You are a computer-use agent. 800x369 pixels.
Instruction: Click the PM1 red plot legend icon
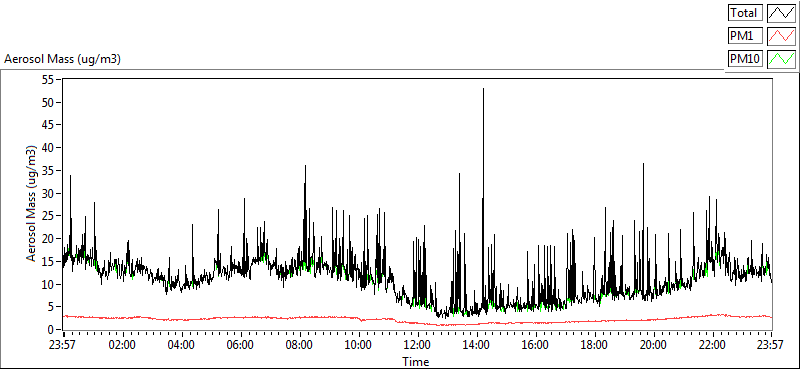(x=781, y=36)
